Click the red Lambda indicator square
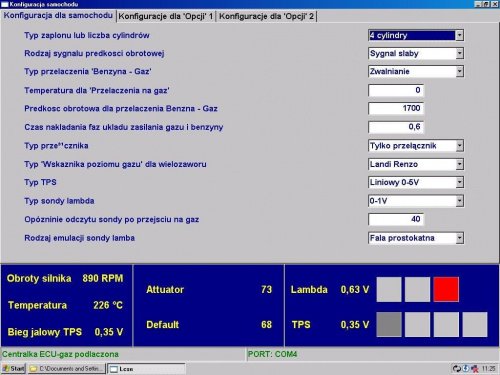Screen dimensions: 500x375 446,289
